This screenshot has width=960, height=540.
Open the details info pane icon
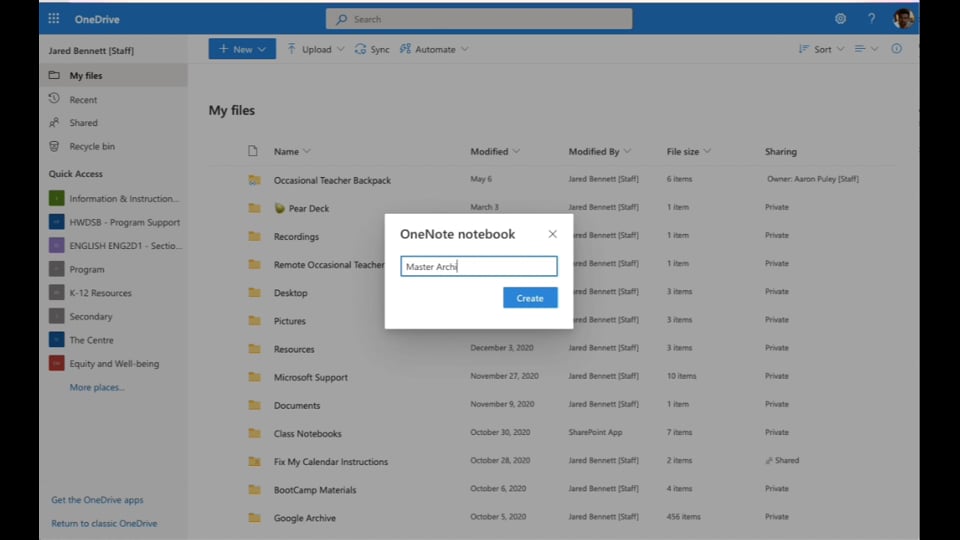896,49
